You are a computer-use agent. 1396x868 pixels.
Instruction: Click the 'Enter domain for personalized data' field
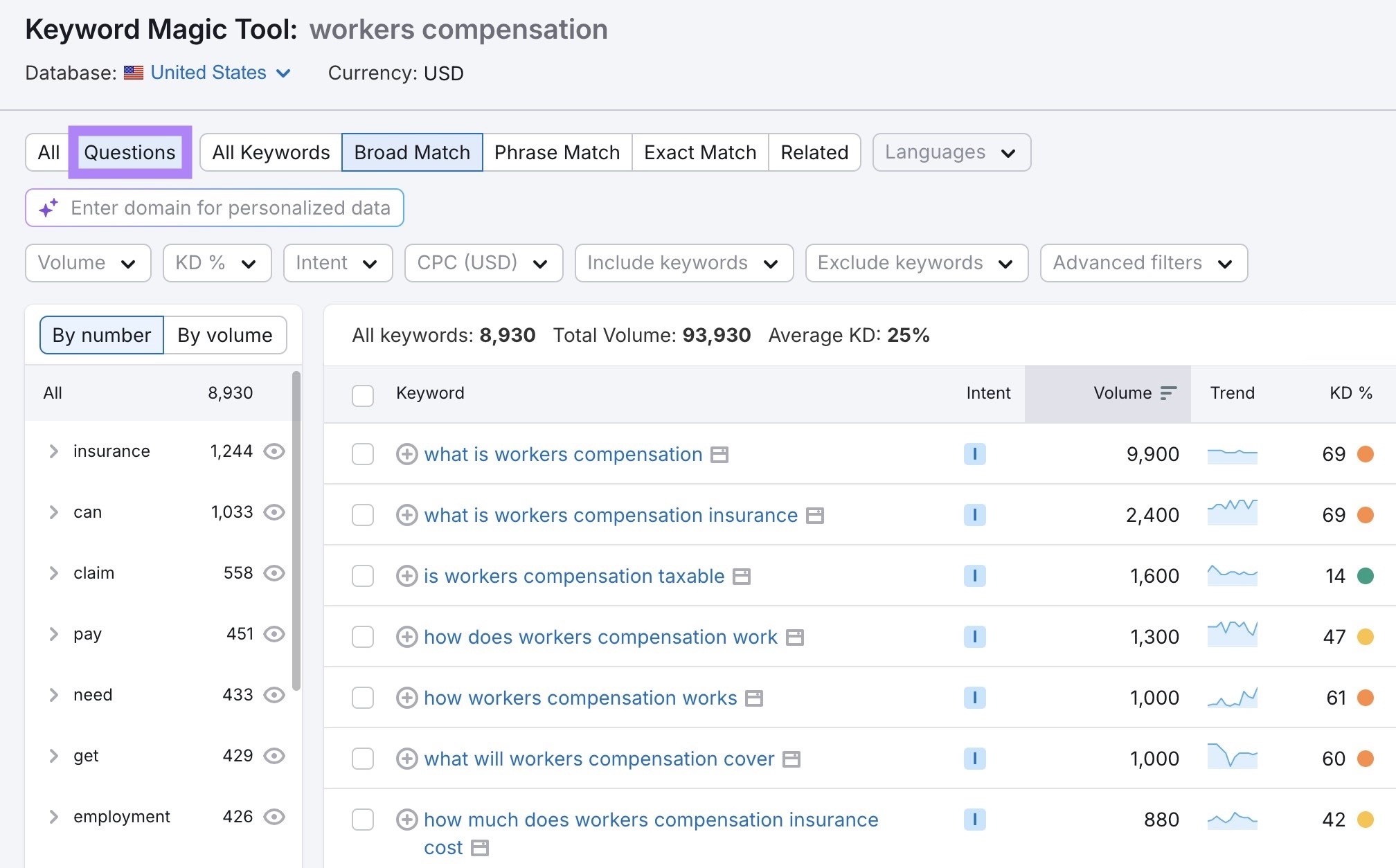click(215, 208)
